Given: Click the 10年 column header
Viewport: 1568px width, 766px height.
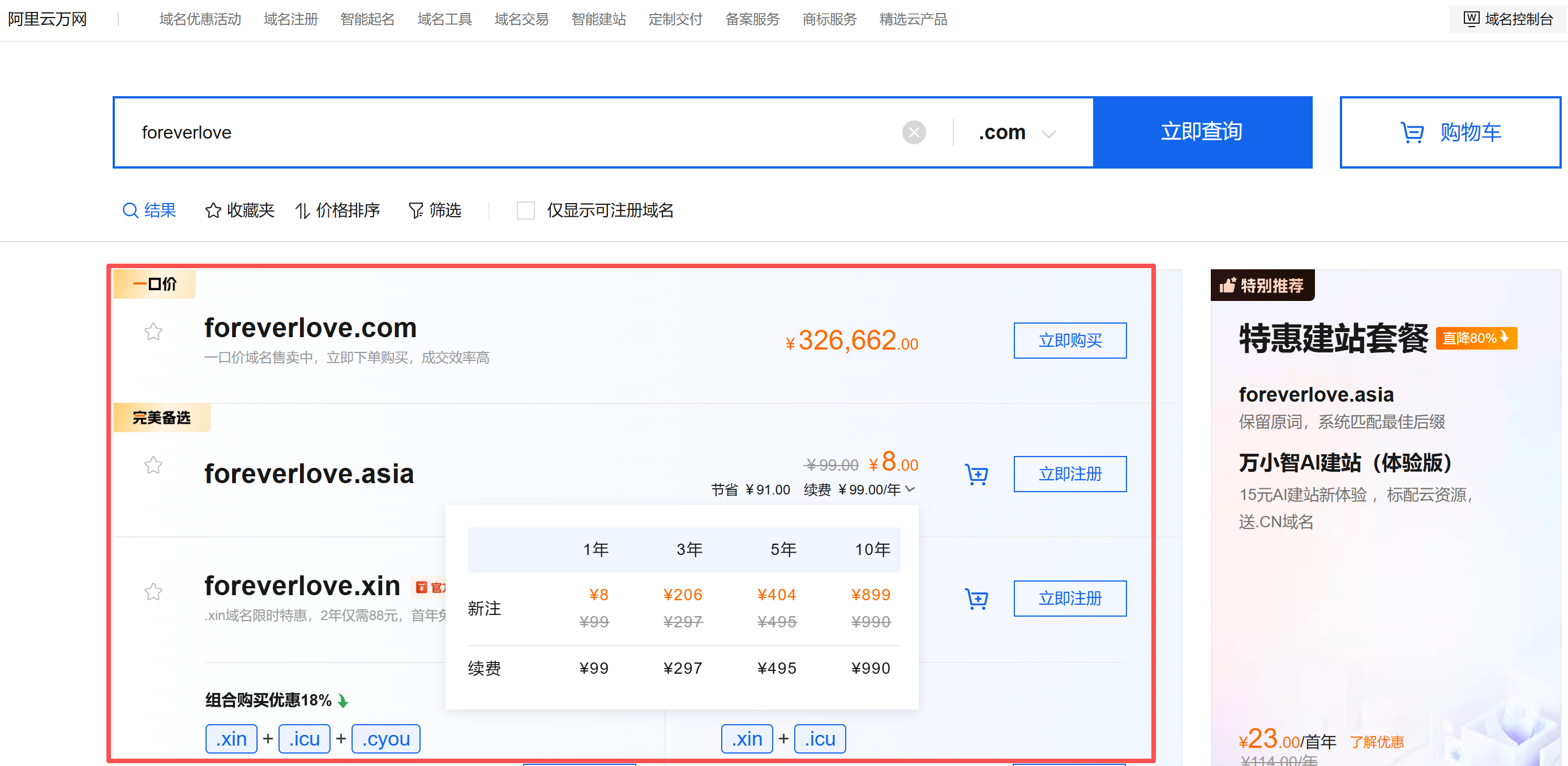Looking at the screenshot, I should (x=872, y=549).
